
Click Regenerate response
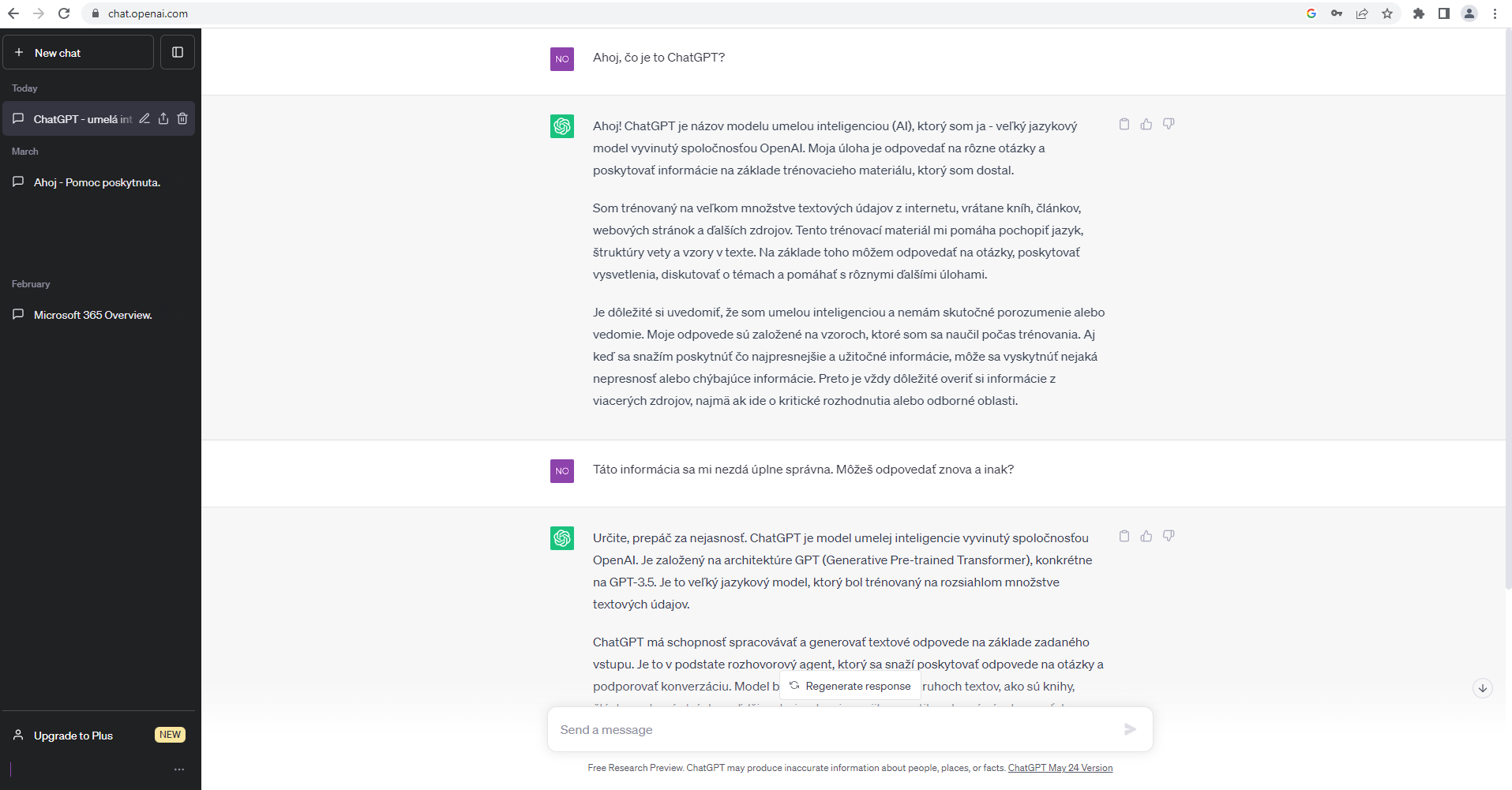point(850,687)
